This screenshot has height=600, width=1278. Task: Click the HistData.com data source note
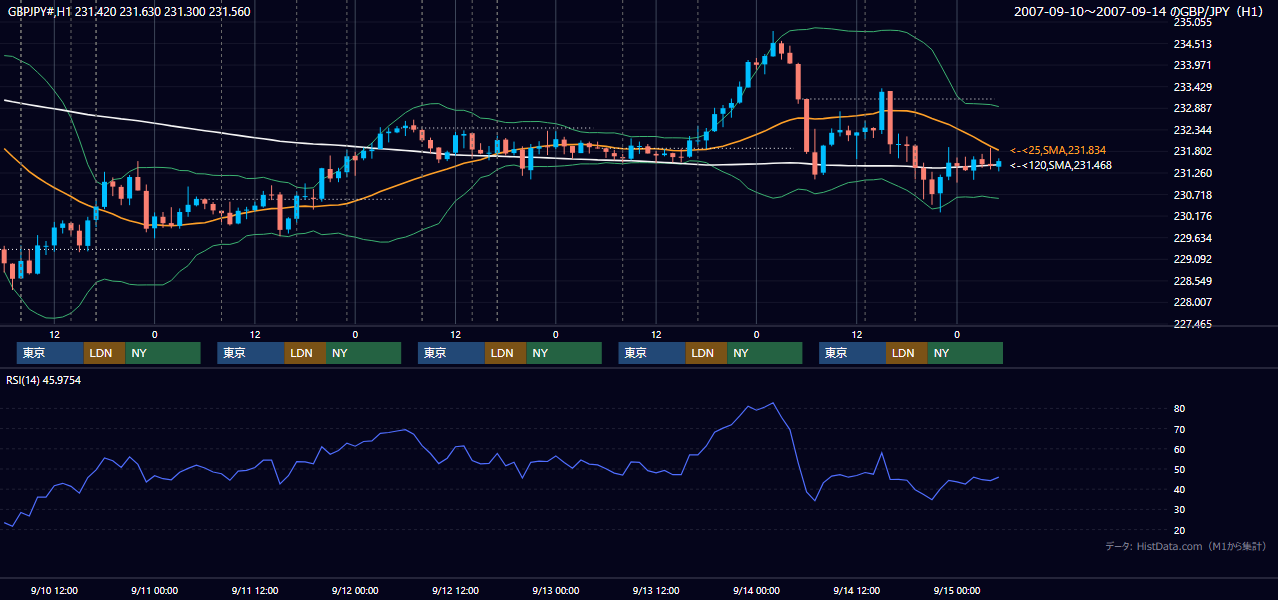[1186, 546]
